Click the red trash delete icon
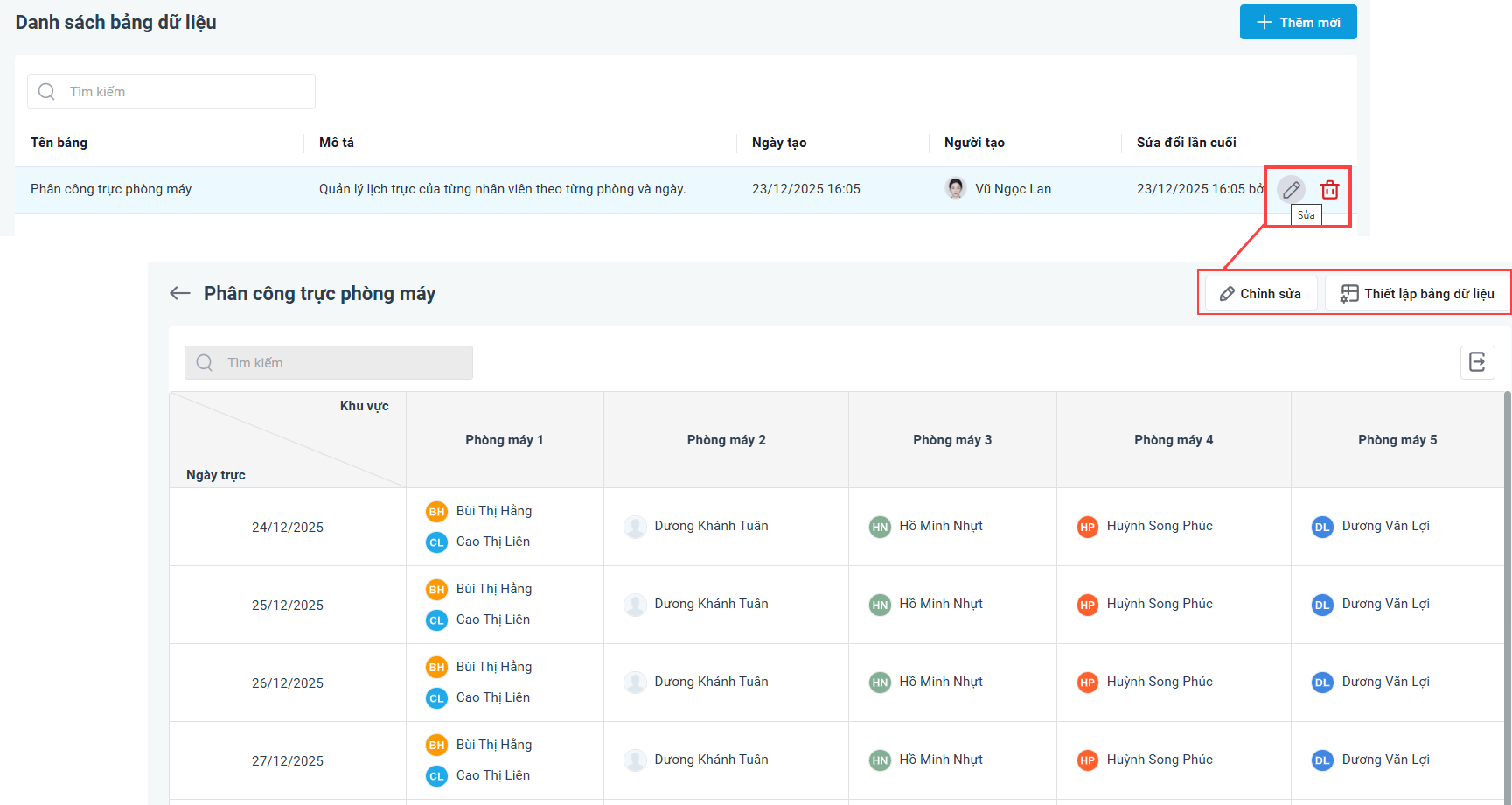 1329,189
